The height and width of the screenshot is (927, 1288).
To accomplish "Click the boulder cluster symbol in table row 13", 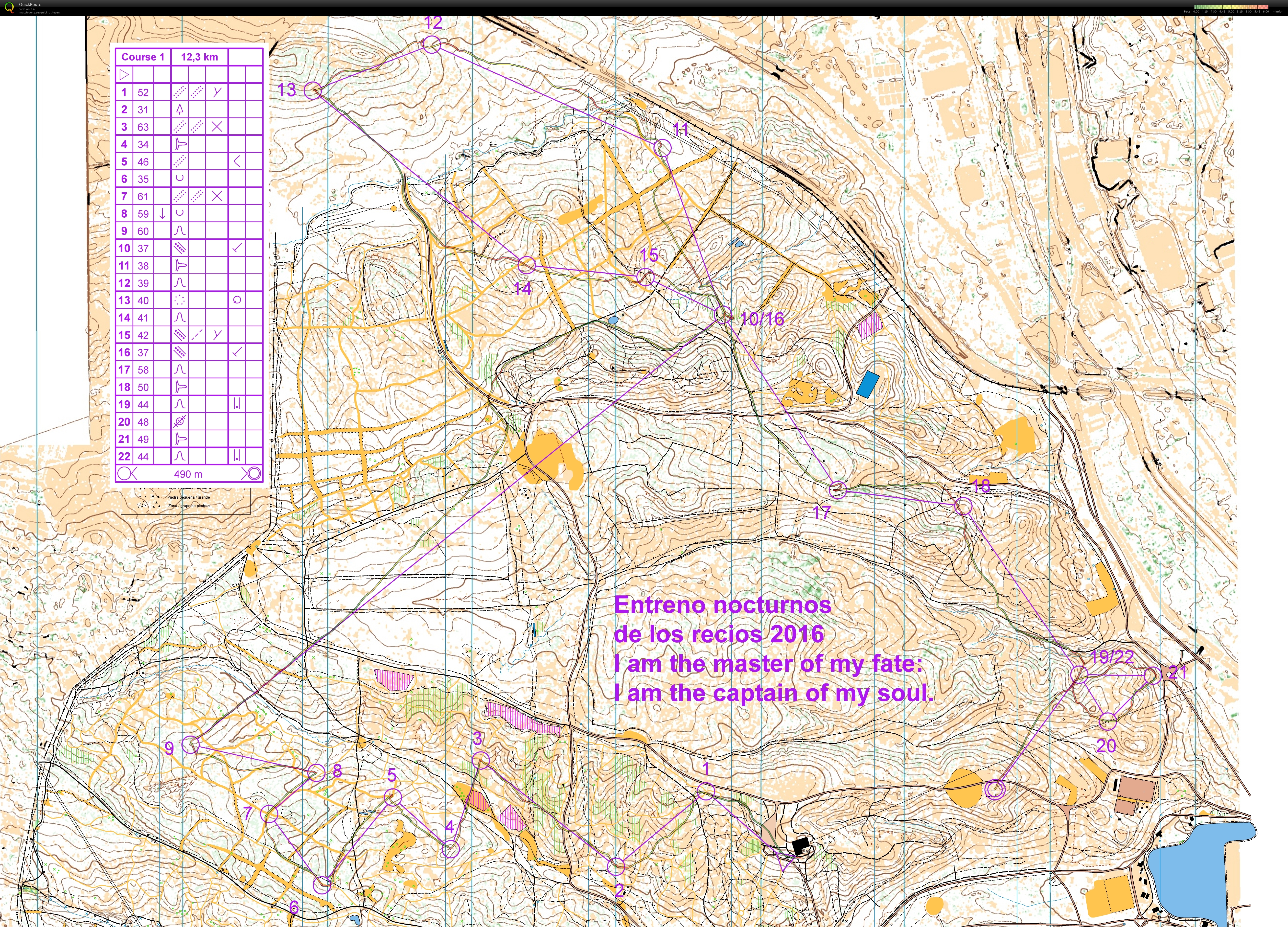I will [x=180, y=300].
